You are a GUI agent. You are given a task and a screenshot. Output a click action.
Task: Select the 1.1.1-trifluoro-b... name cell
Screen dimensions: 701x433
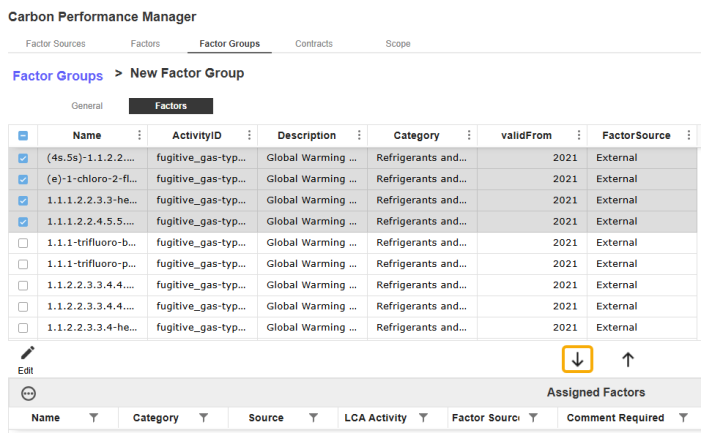[x=93, y=243]
